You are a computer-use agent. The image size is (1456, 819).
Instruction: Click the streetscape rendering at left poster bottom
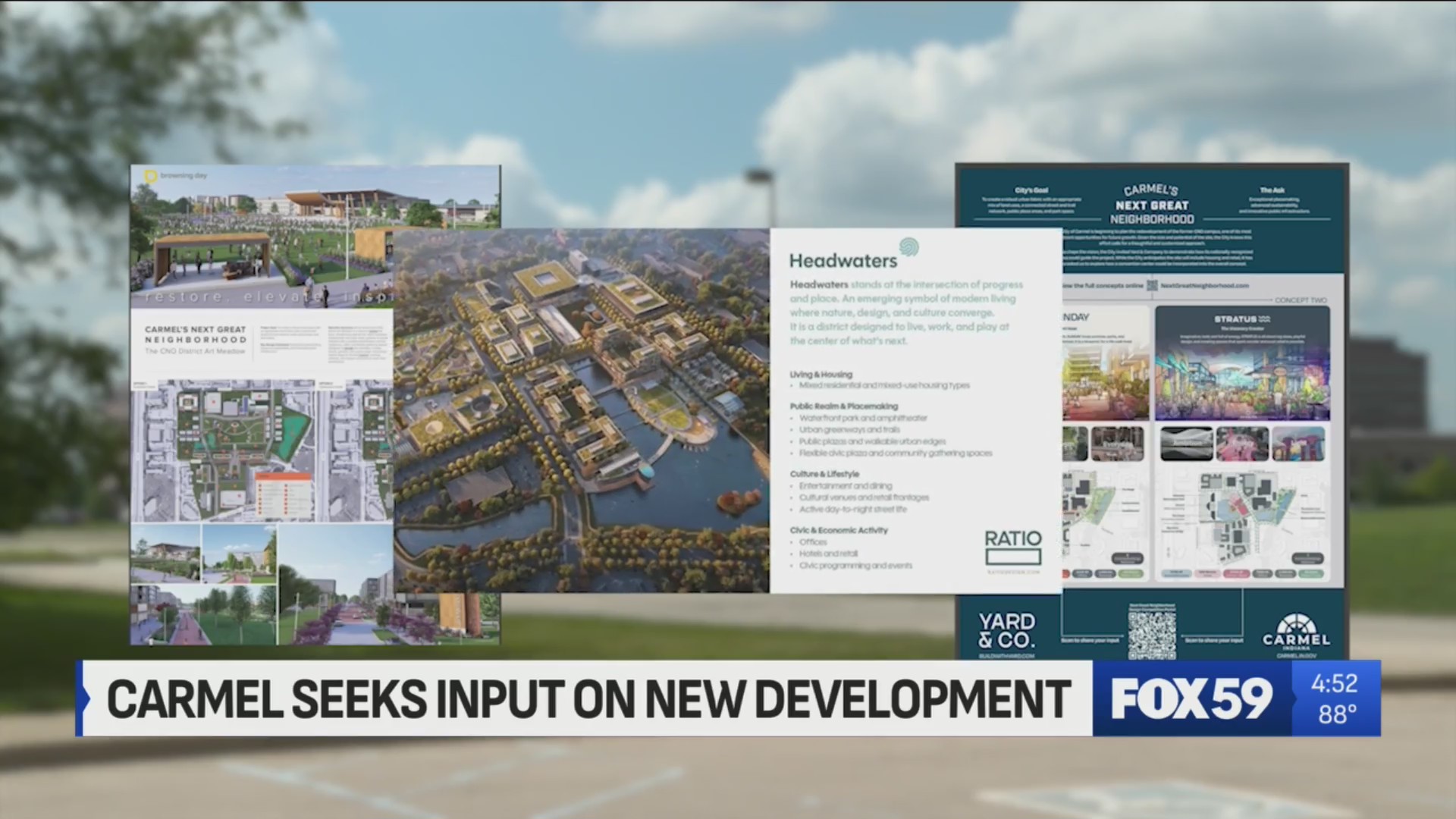point(335,584)
